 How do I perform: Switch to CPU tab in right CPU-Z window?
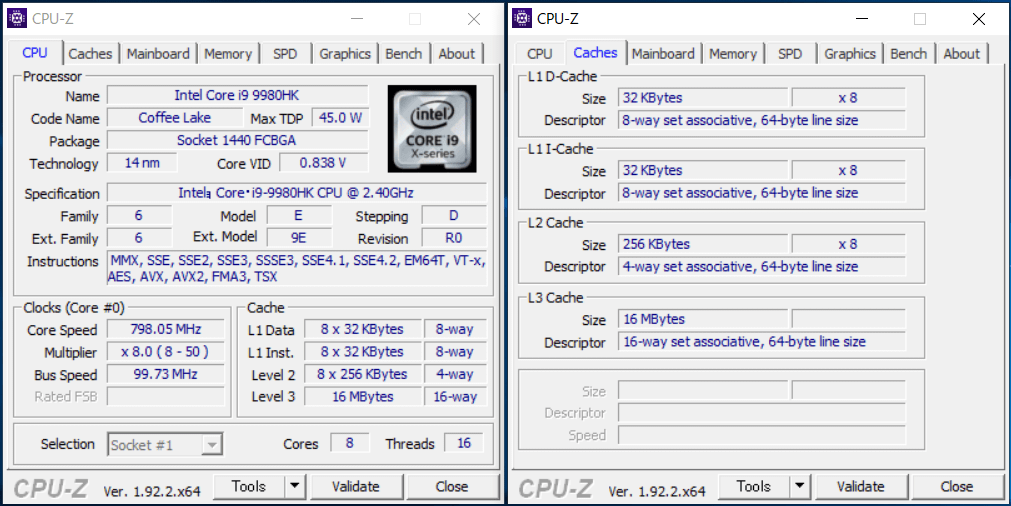coord(540,54)
